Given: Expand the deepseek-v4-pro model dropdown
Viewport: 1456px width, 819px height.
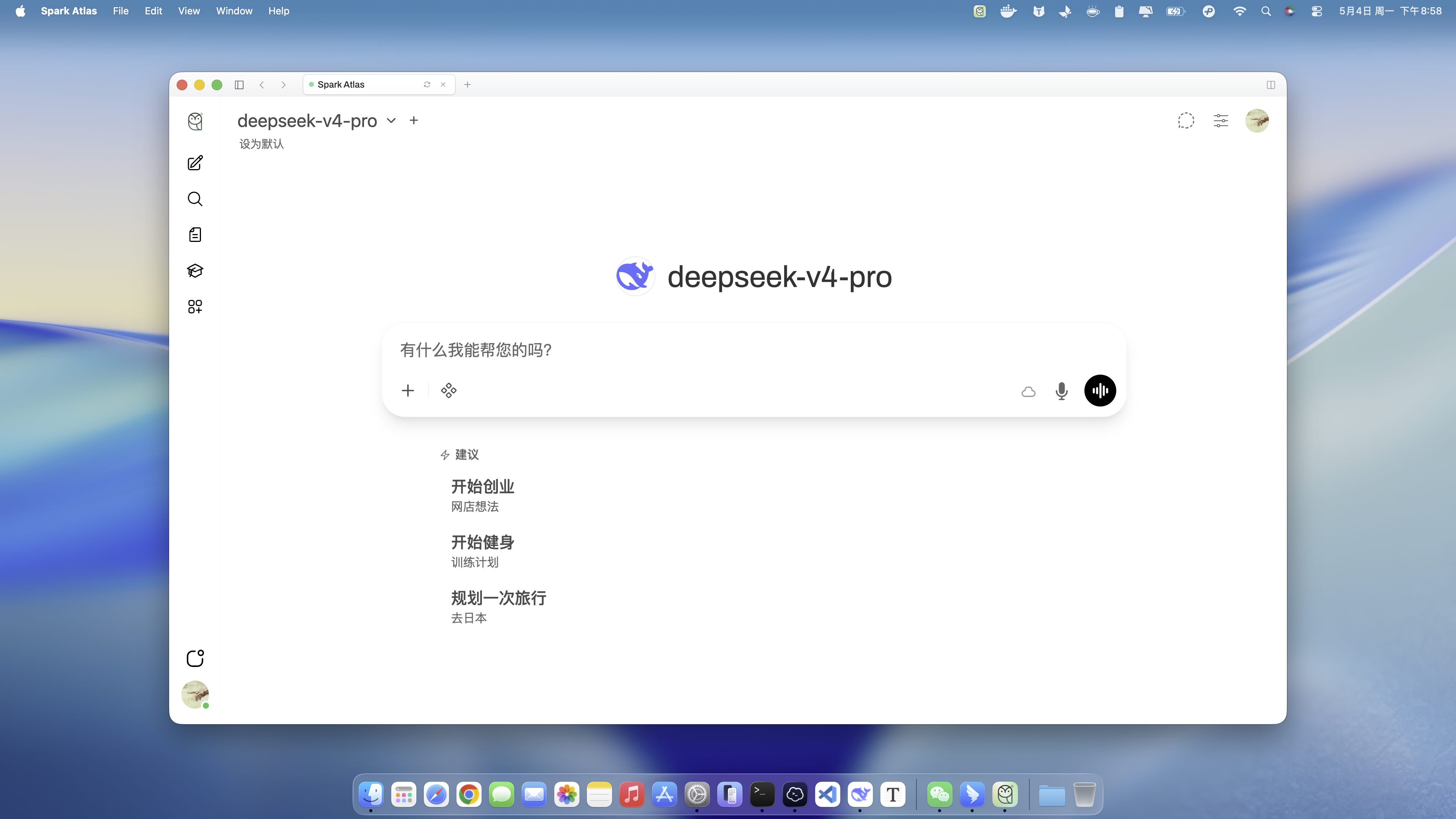Looking at the screenshot, I should (x=391, y=121).
